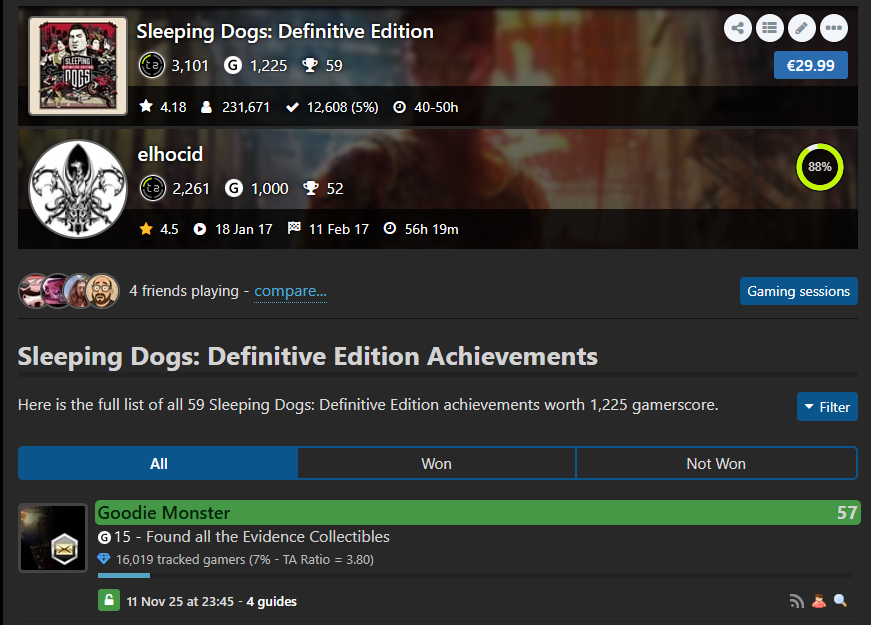
Task: Click the blue diamond tracked gamers icon
Action: [x=104, y=559]
